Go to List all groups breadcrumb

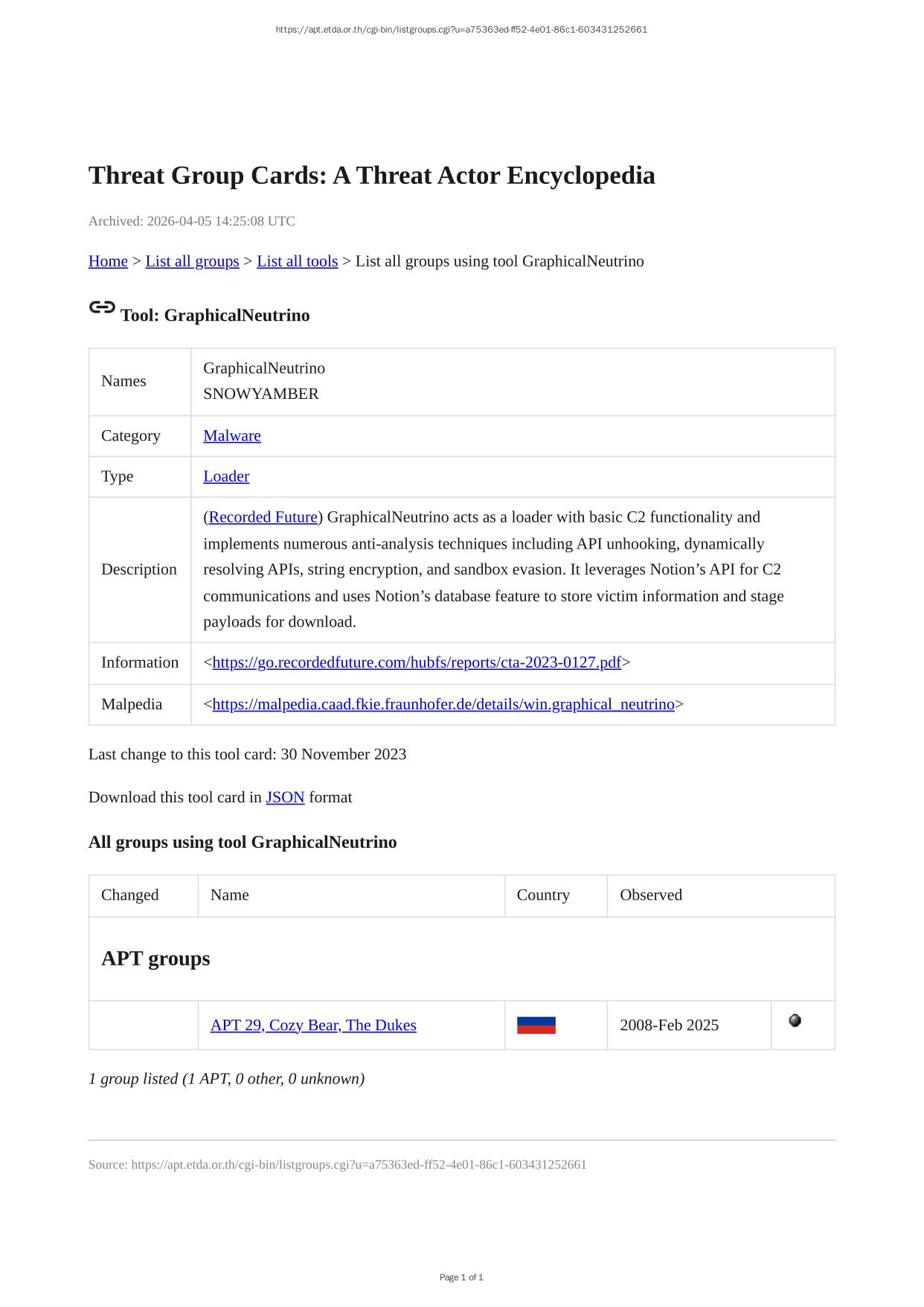coord(192,261)
